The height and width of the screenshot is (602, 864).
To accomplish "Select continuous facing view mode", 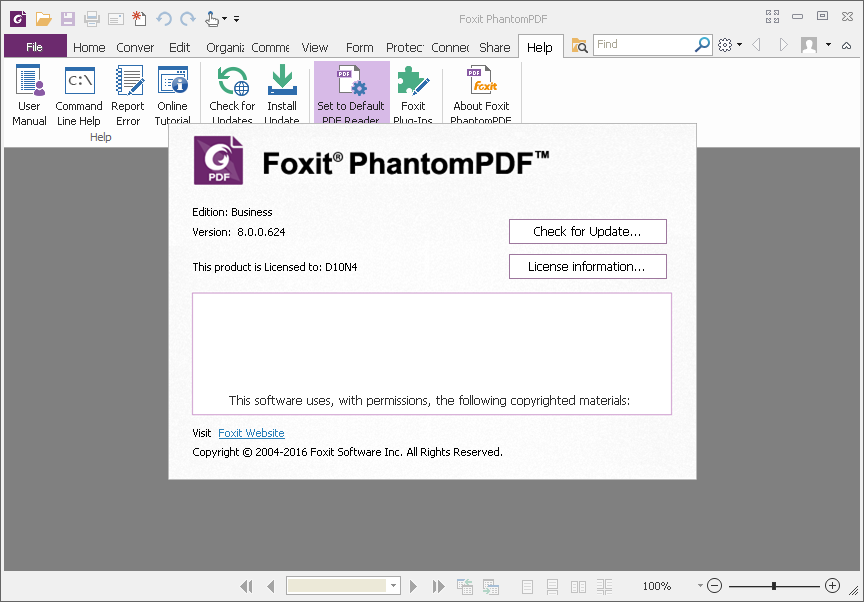I will pyautogui.click(x=604, y=587).
